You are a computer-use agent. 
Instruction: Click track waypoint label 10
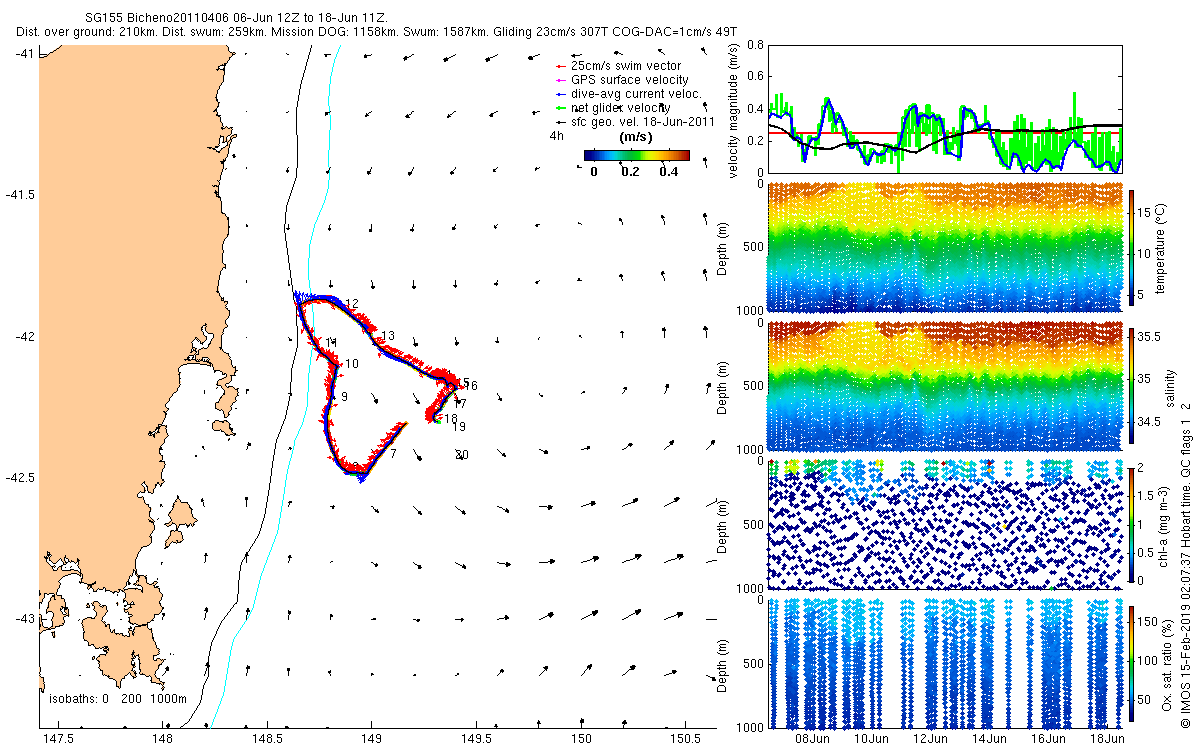351,364
